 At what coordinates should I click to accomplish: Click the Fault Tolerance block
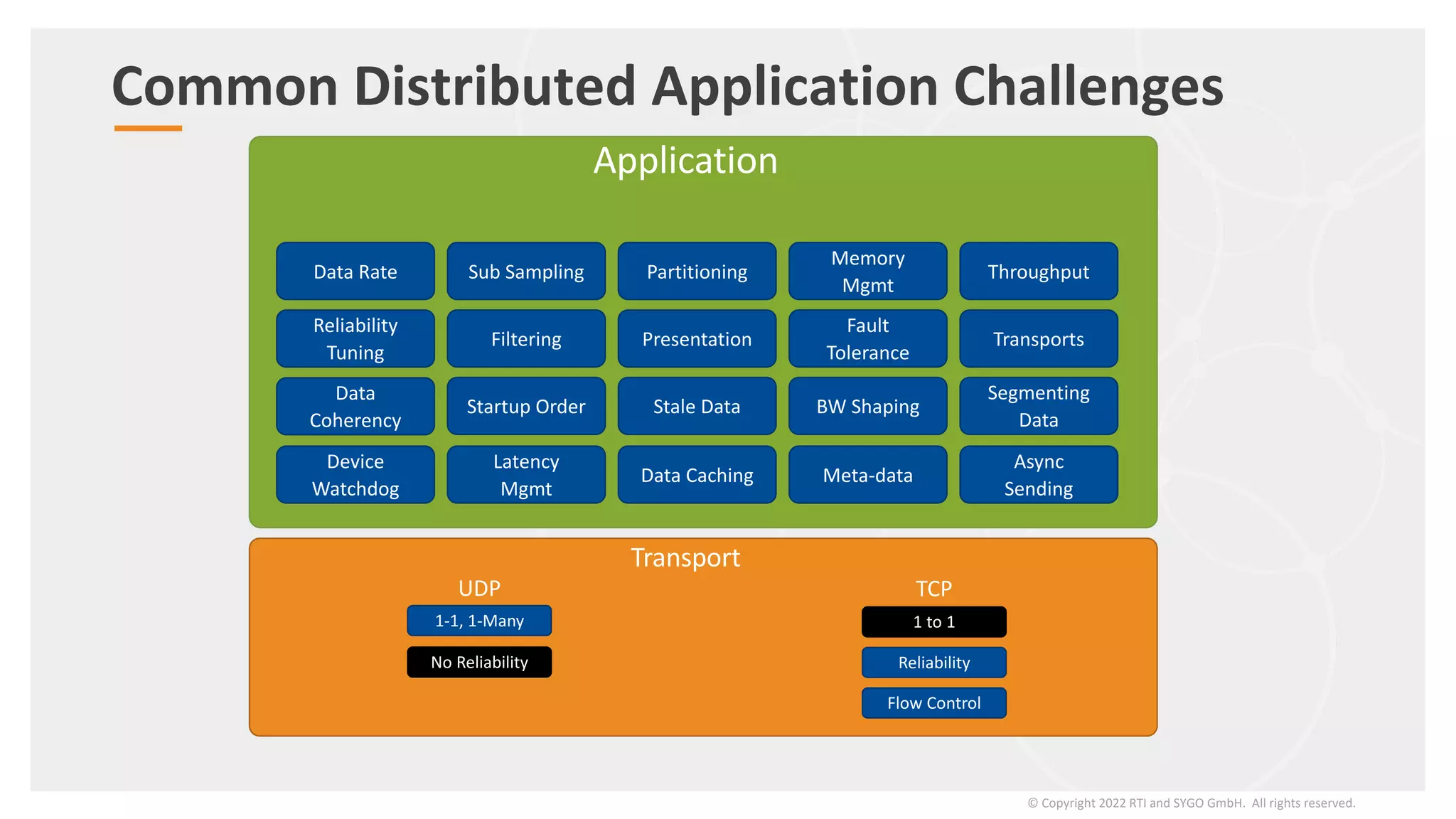tap(868, 338)
